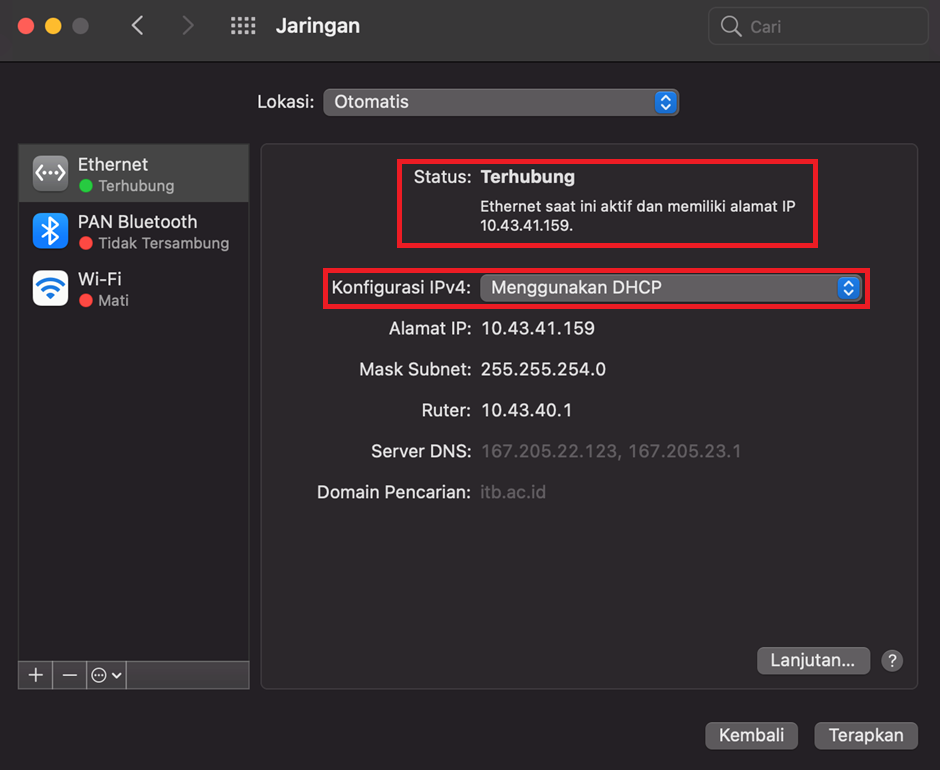
Task: Click the Wi-Fi icon in sidebar
Action: [50, 288]
